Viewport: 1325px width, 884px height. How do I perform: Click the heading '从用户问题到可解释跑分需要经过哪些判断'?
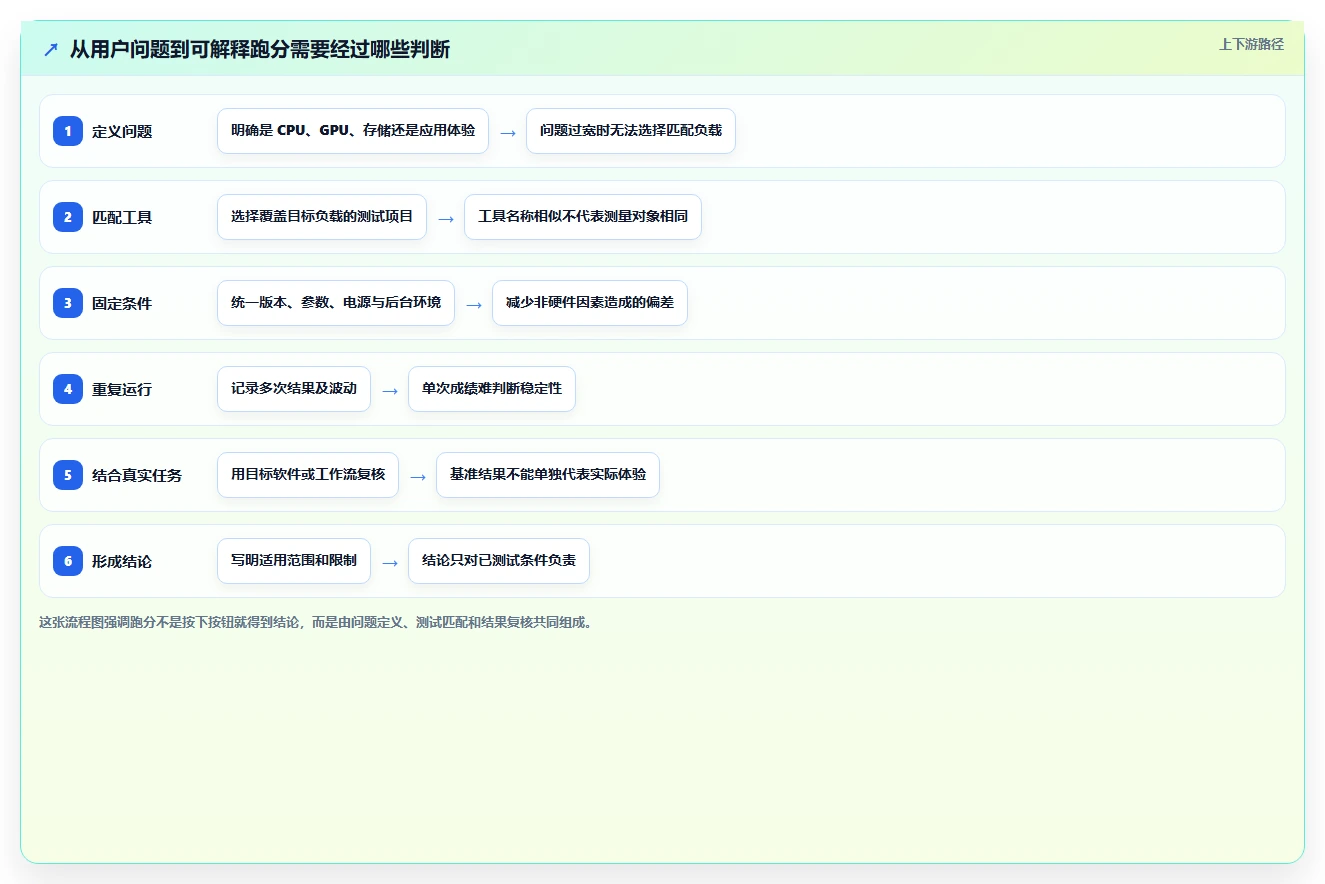[x=260, y=49]
